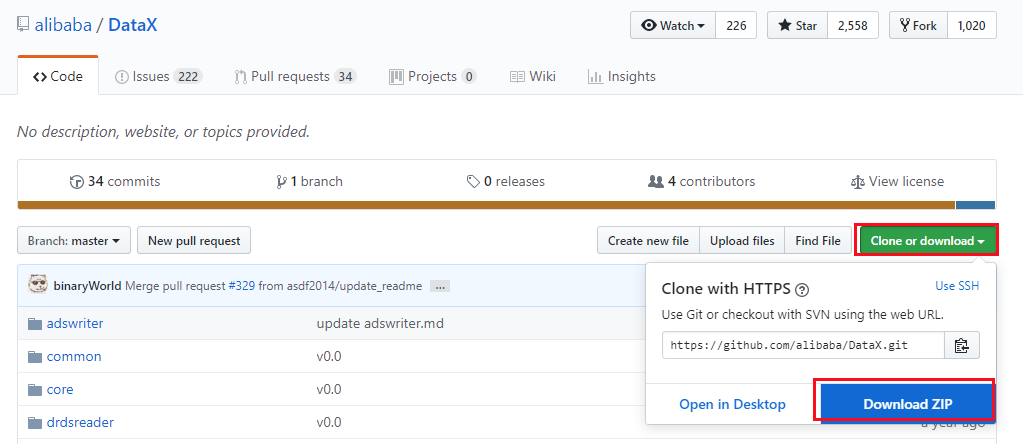The width and height of the screenshot is (1023, 444).
Task: Click binaryWorld's avatar thumbnail
Action: pyautogui.click(x=38, y=285)
